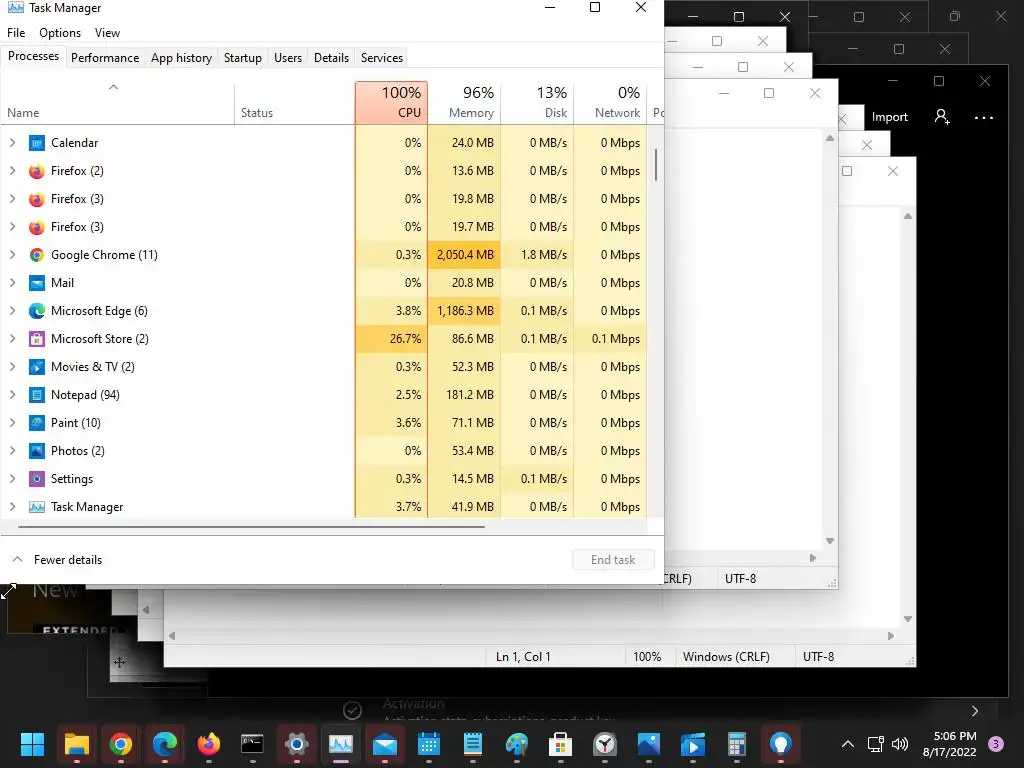The image size is (1024, 768).
Task: Click Firefox (2) process icon
Action: (x=37, y=171)
